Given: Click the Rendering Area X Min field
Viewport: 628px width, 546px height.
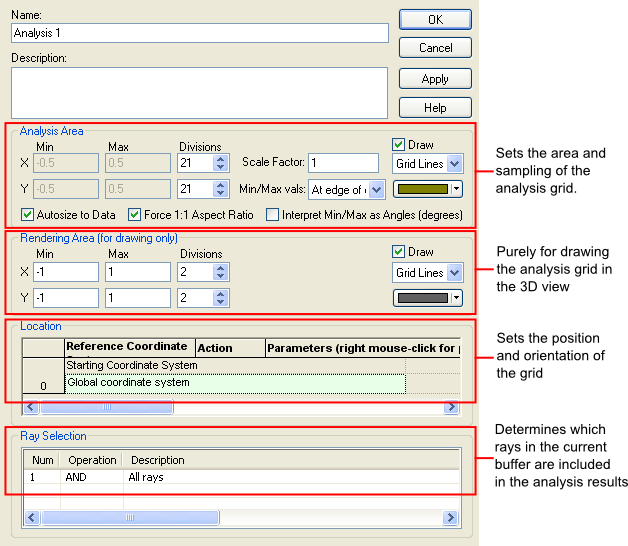Looking at the screenshot, I should pyautogui.click(x=65, y=272).
